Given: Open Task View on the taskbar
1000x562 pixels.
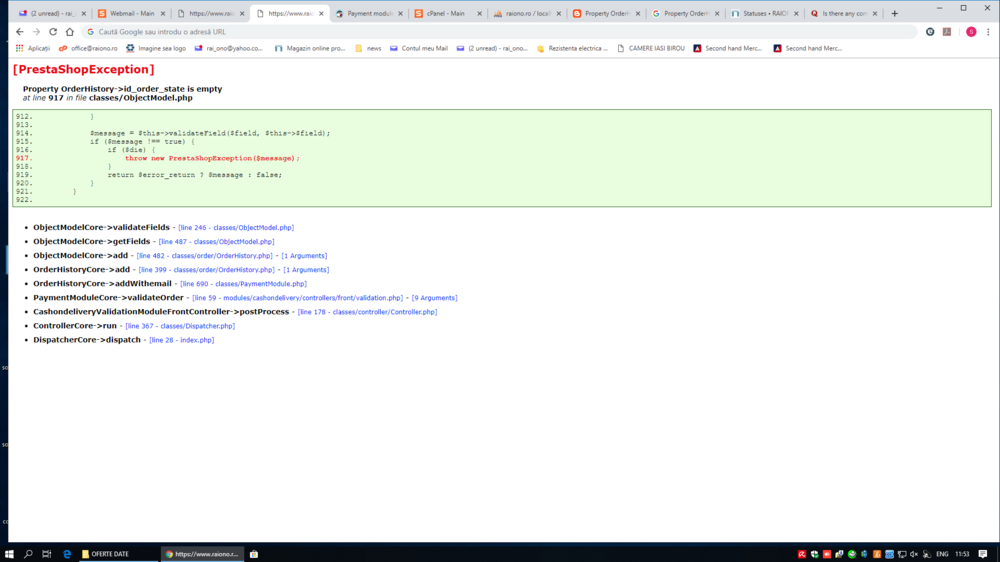Looking at the screenshot, I should 47,554.
